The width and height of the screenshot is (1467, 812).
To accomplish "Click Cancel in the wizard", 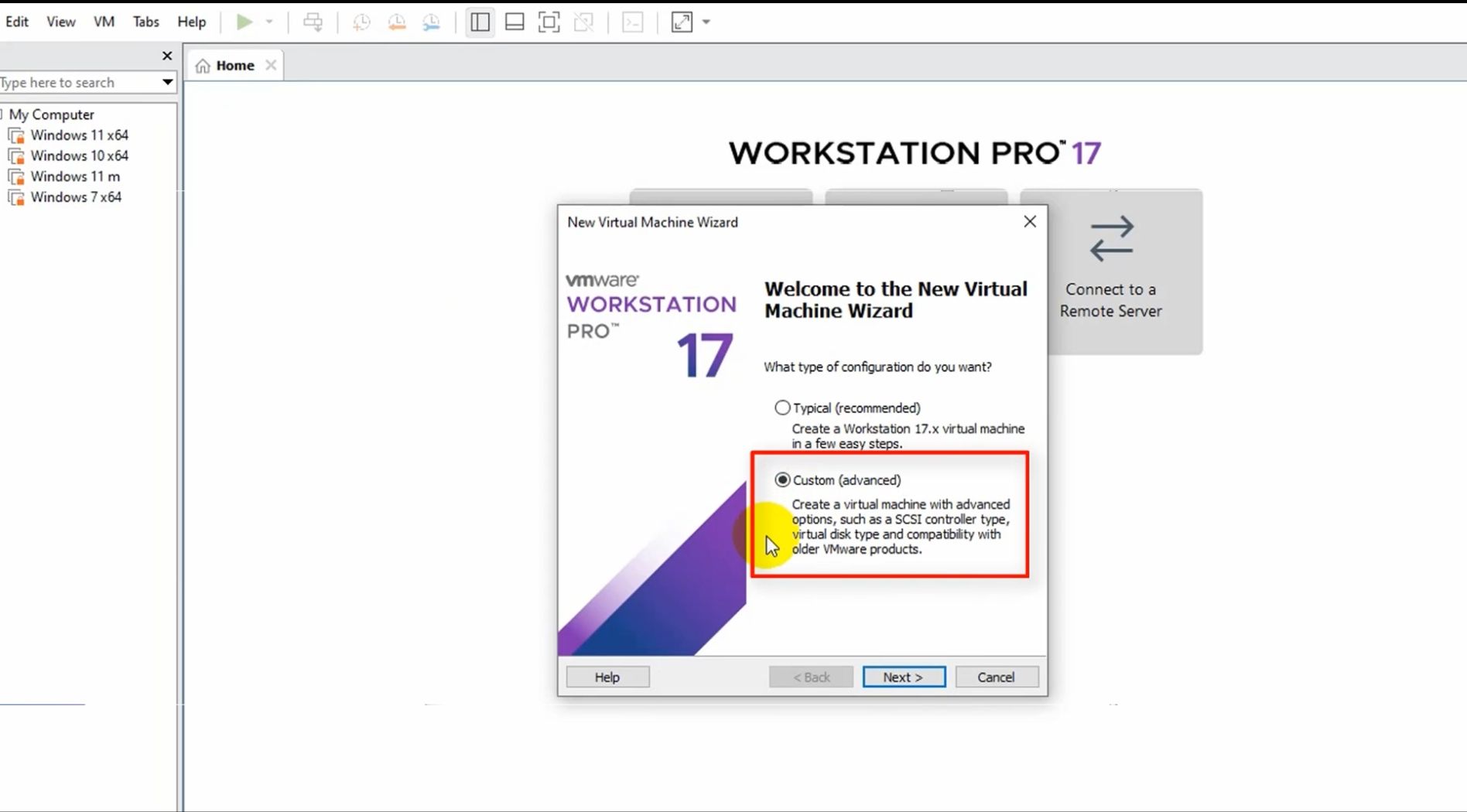I will (x=996, y=677).
